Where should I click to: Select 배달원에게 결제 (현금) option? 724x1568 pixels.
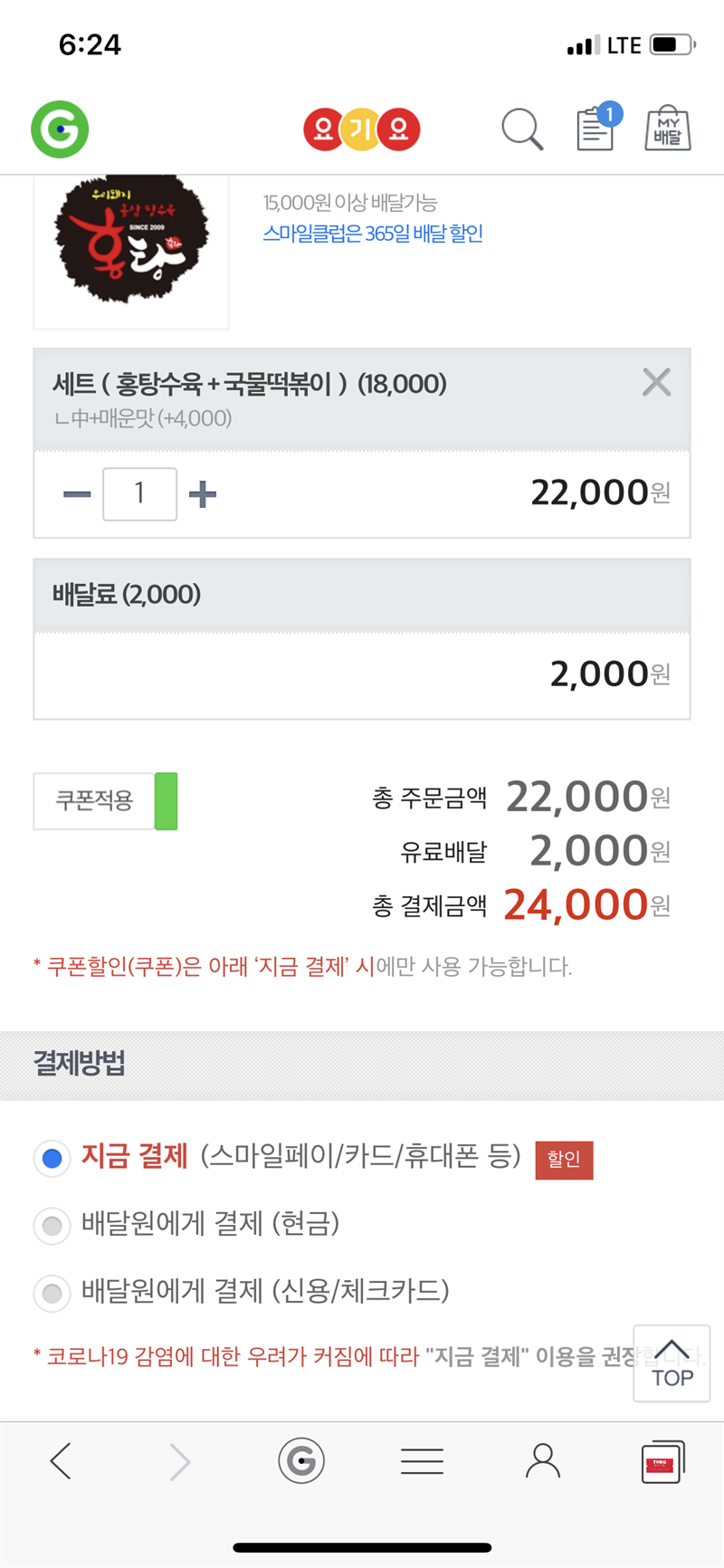[x=52, y=1226]
